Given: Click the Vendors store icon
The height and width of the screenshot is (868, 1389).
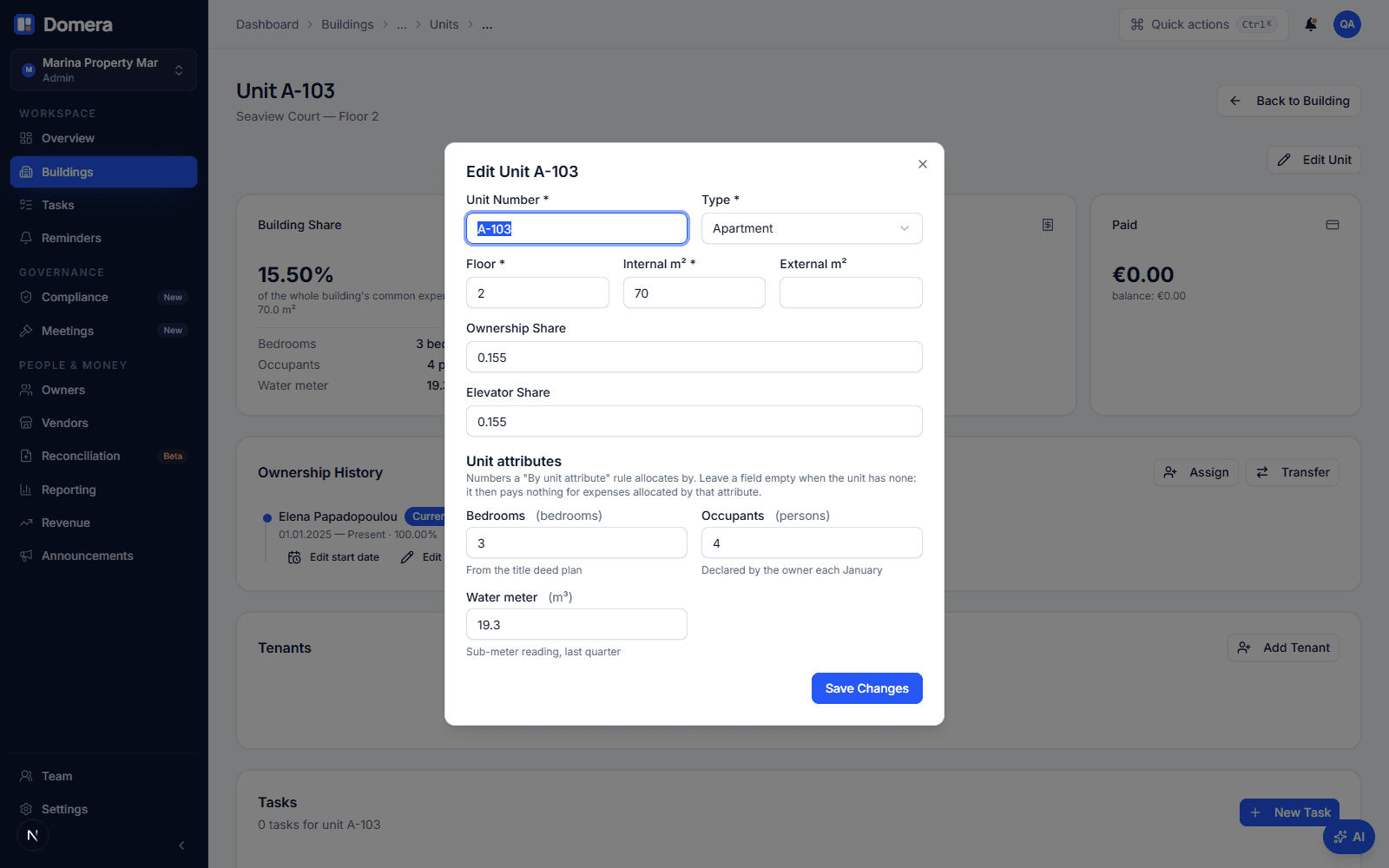Looking at the screenshot, I should tap(26, 423).
